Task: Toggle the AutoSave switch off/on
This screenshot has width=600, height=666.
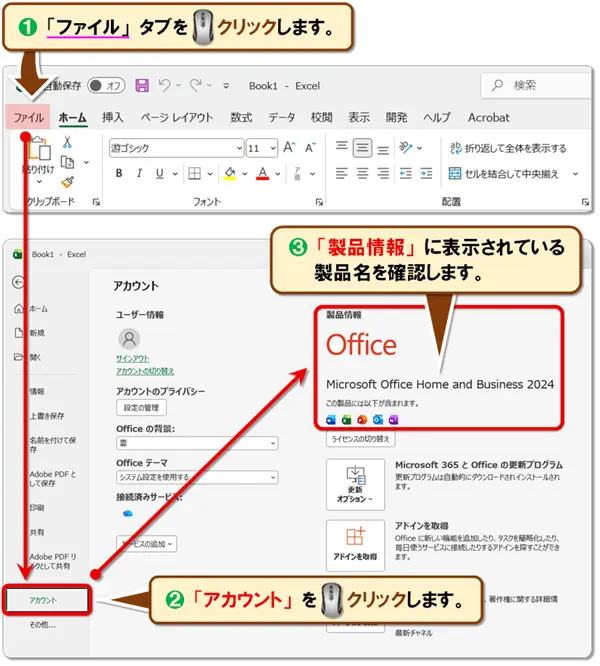Action: pyautogui.click(x=106, y=86)
